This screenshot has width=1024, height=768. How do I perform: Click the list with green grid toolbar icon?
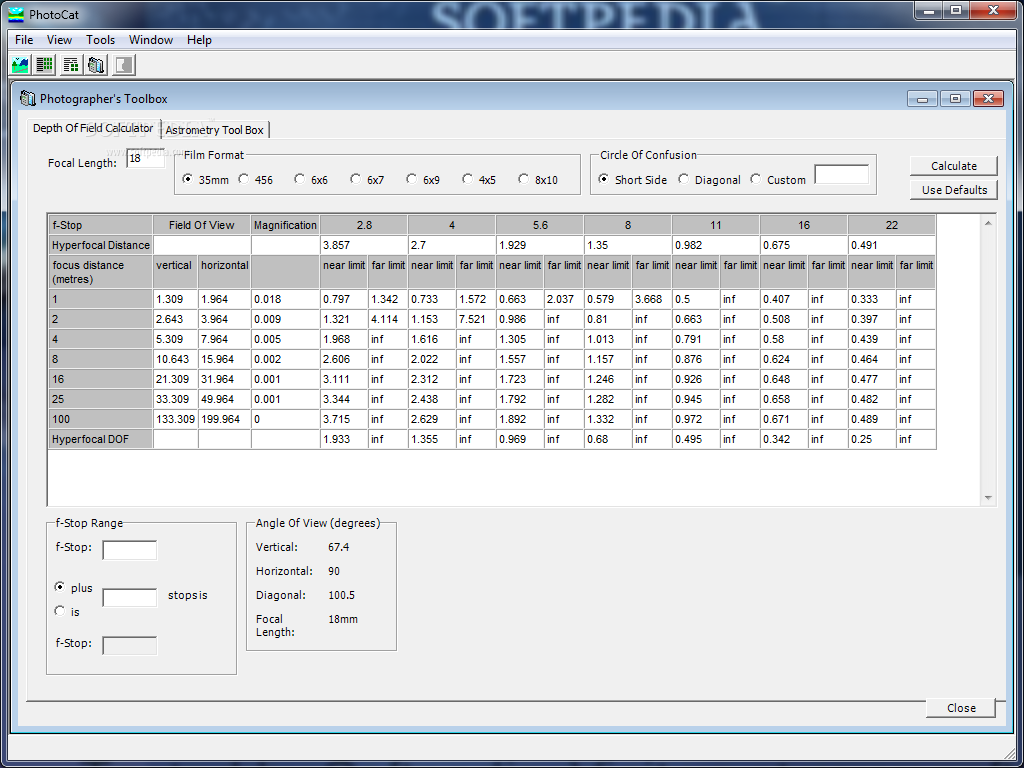pos(45,65)
